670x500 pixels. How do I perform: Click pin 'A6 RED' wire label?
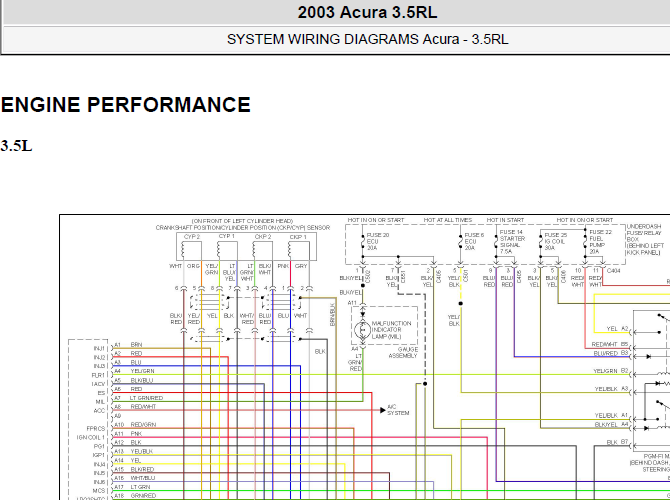[128, 389]
